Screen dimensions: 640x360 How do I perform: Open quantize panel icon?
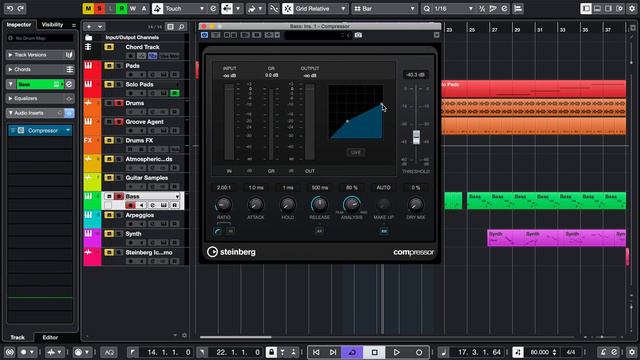tap(504, 8)
